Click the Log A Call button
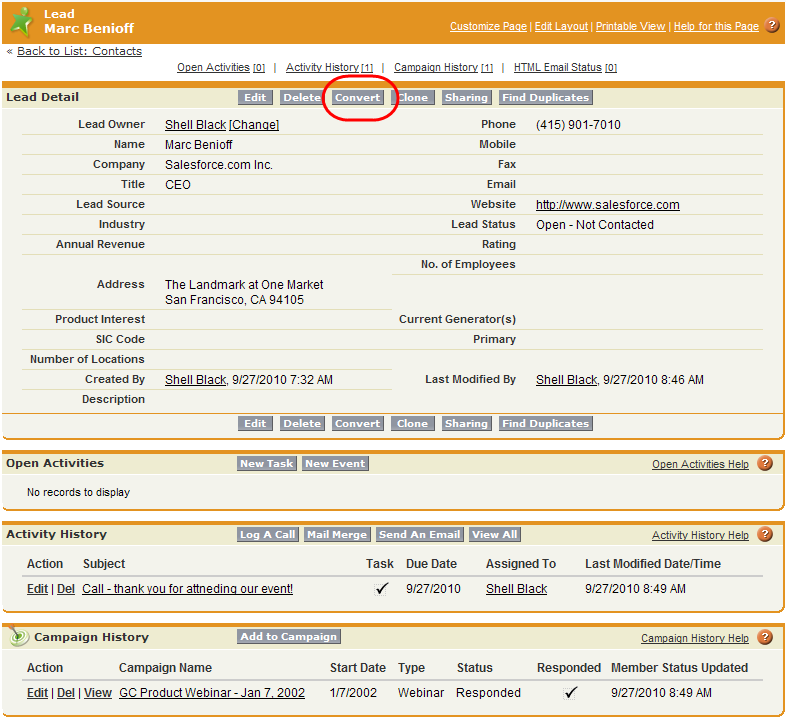 pyautogui.click(x=268, y=534)
